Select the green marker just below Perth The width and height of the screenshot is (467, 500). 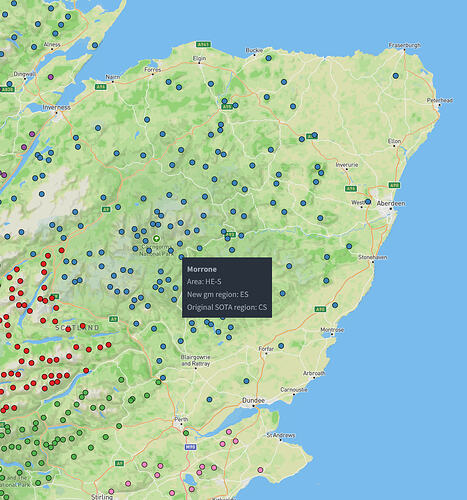(x=186, y=433)
